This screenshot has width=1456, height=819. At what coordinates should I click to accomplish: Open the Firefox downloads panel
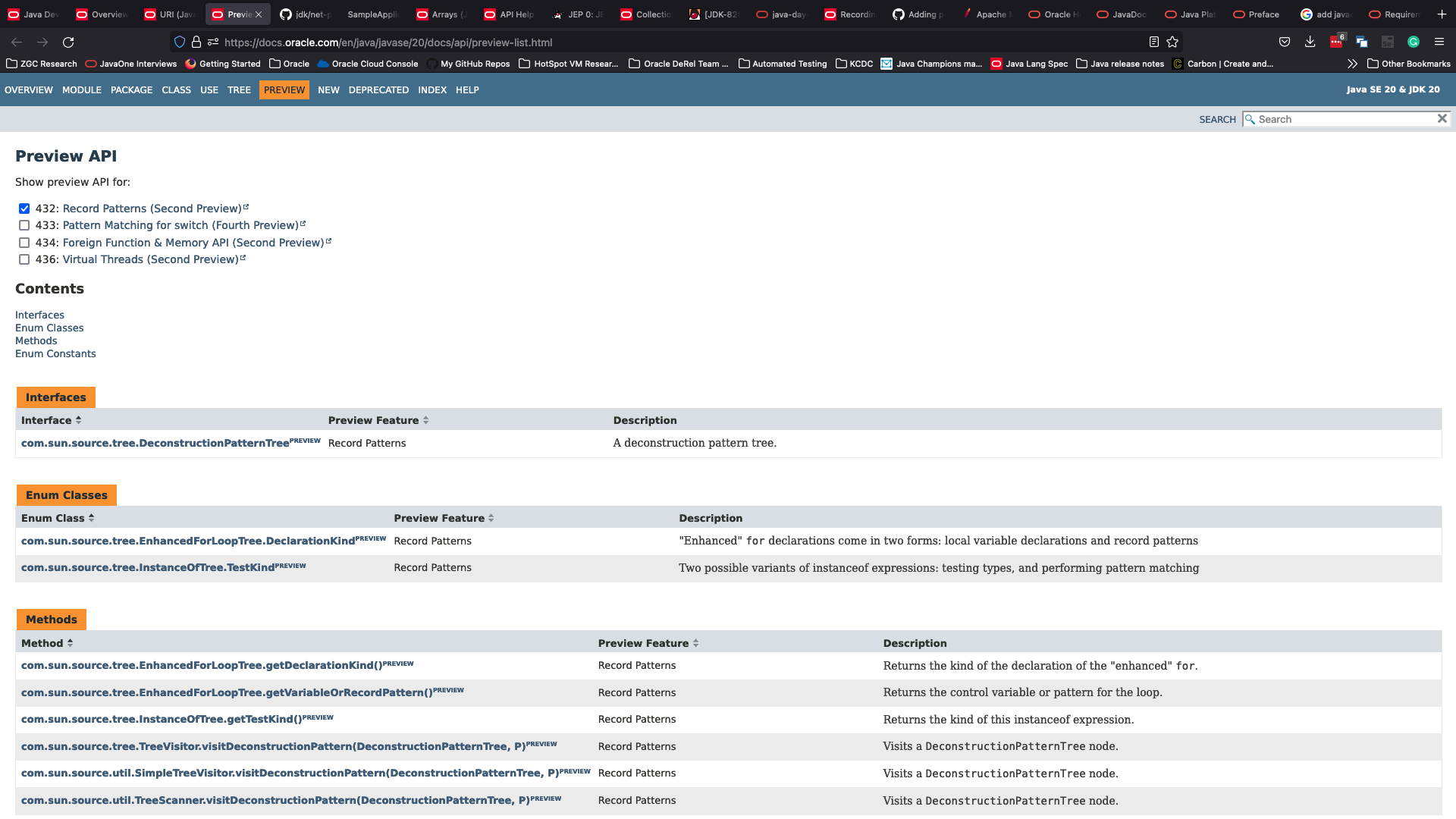click(x=1310, y=42)
